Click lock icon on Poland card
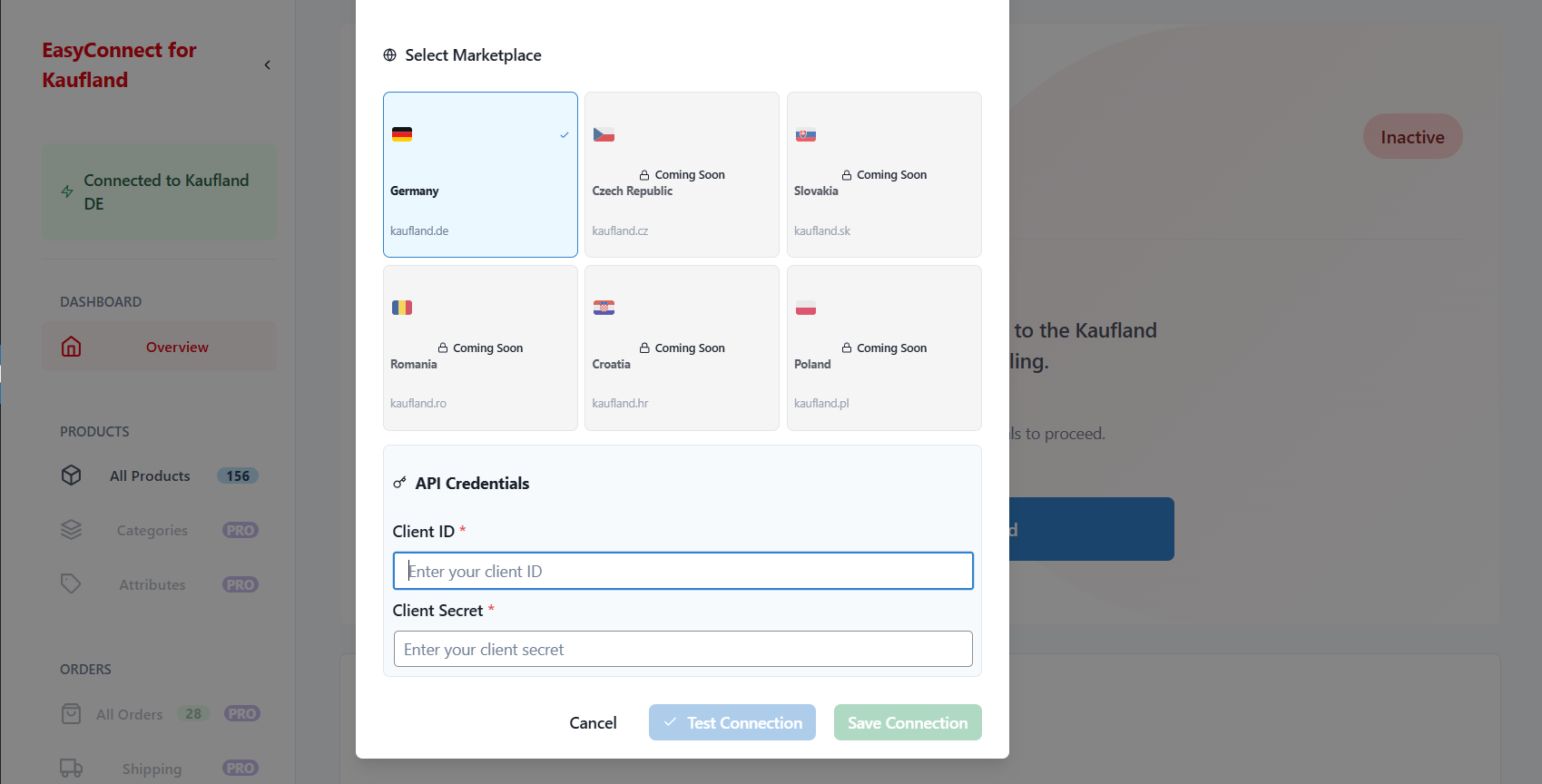 pos(847,348)
